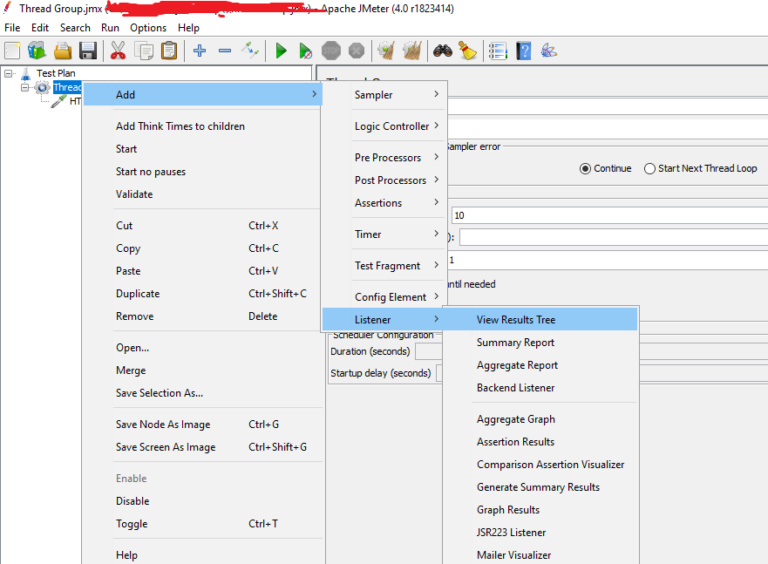The width and height of the screenshot is (768, 564).
Task: Click the Clear broom icon
Action: (386, 50)
